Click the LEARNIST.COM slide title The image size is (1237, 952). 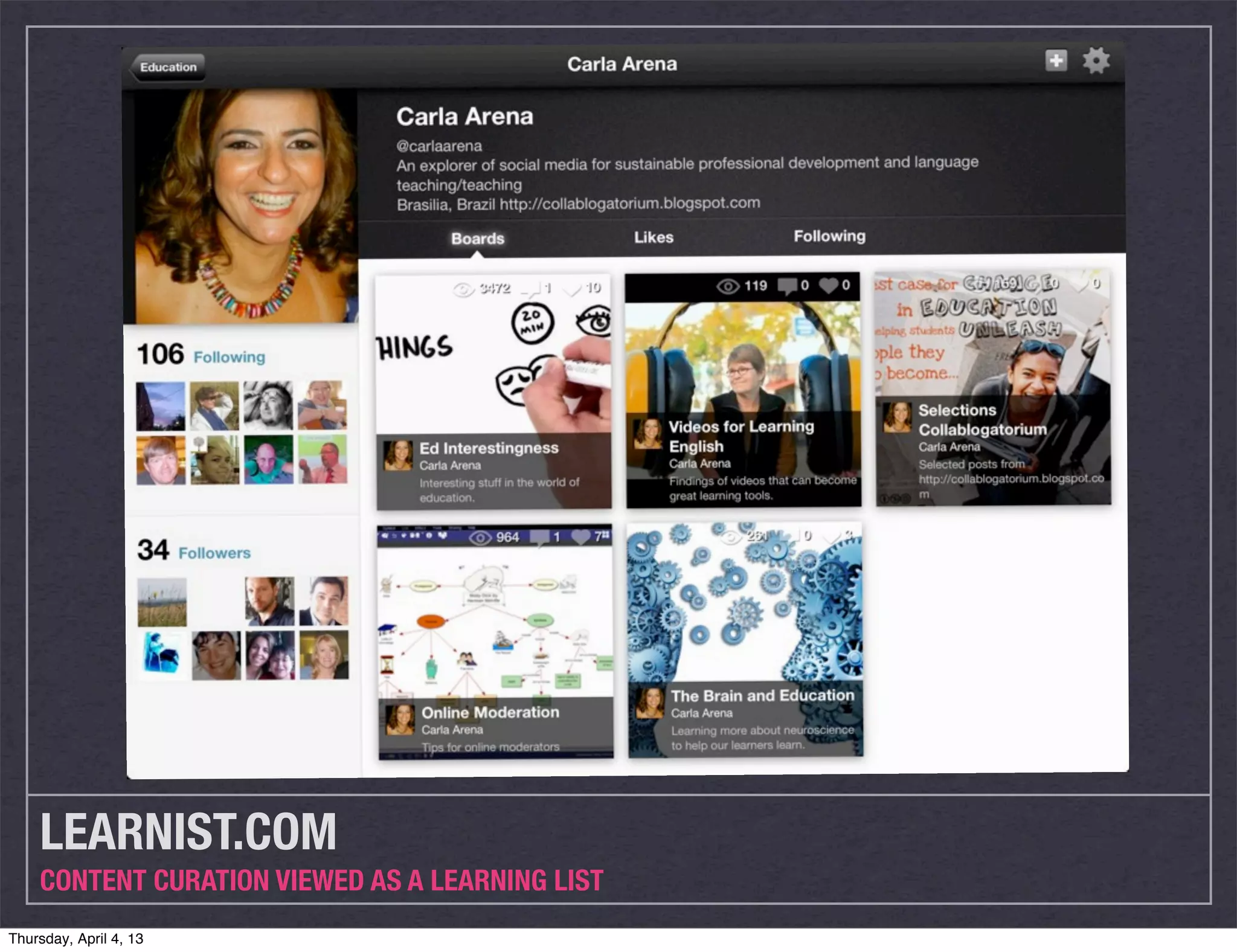[188, 831]
